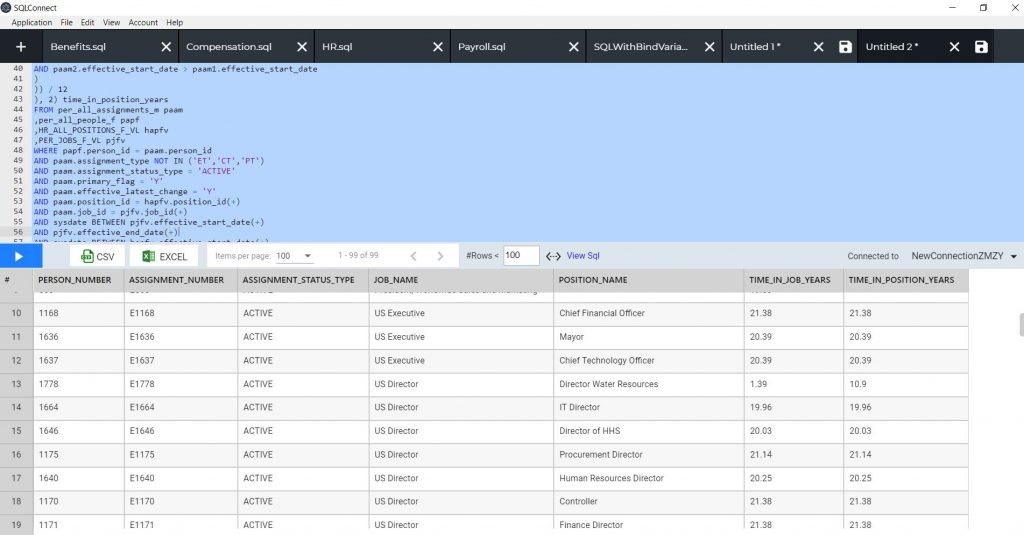Save Untitled 2 using floppy icon
The image size is (1024, 535).
981,46
